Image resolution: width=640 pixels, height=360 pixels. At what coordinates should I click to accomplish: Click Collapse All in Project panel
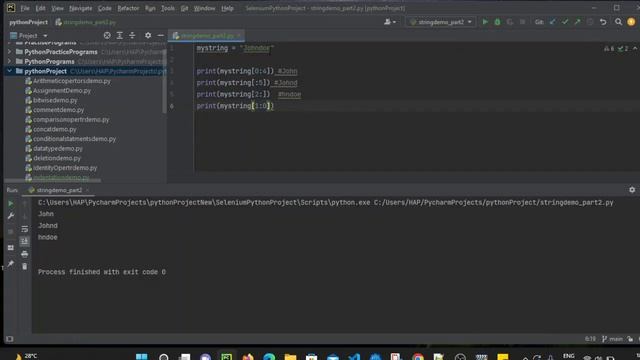point(132,36)
